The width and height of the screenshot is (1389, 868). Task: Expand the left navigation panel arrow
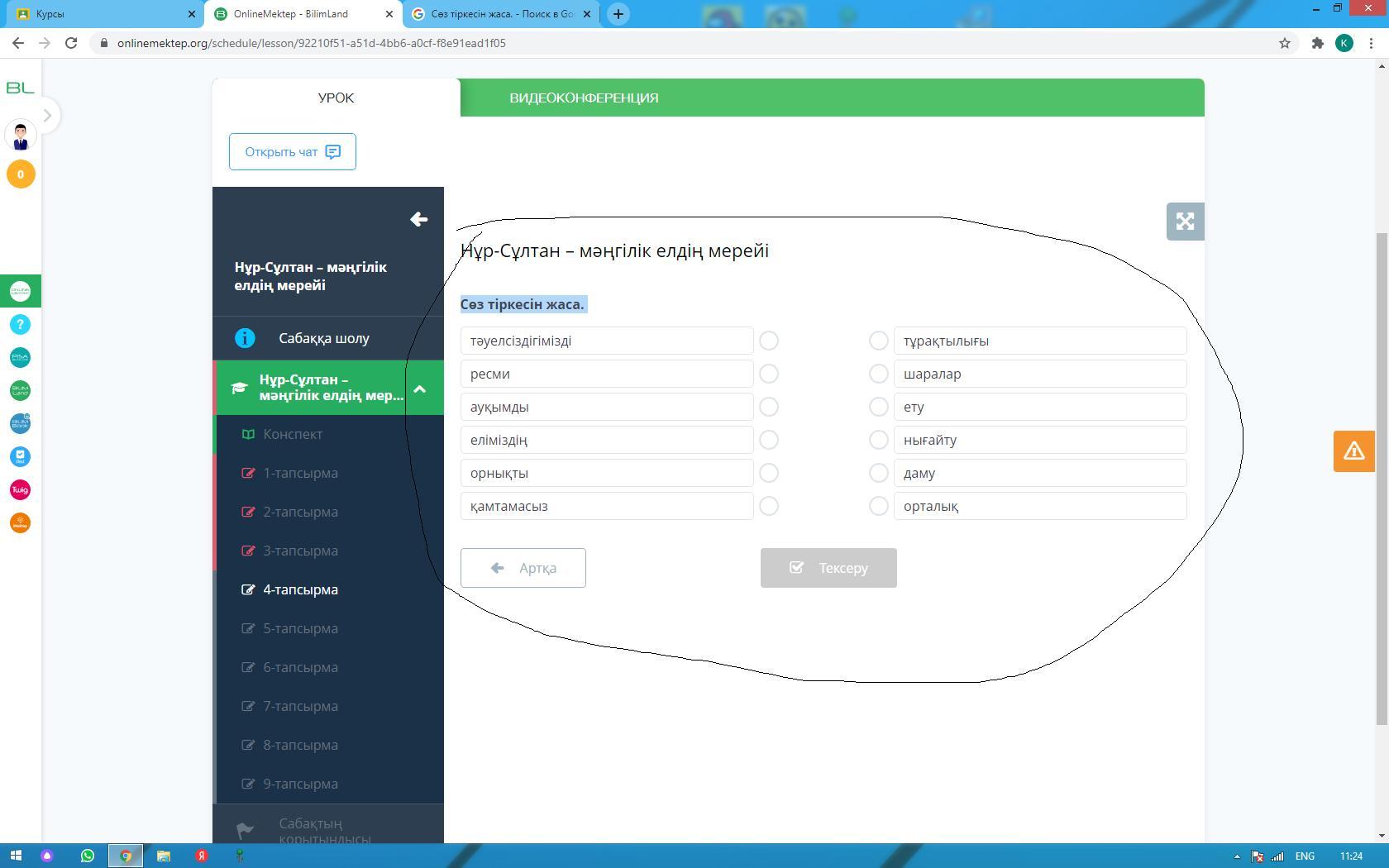pyautogui.click(x=47, y=116)
